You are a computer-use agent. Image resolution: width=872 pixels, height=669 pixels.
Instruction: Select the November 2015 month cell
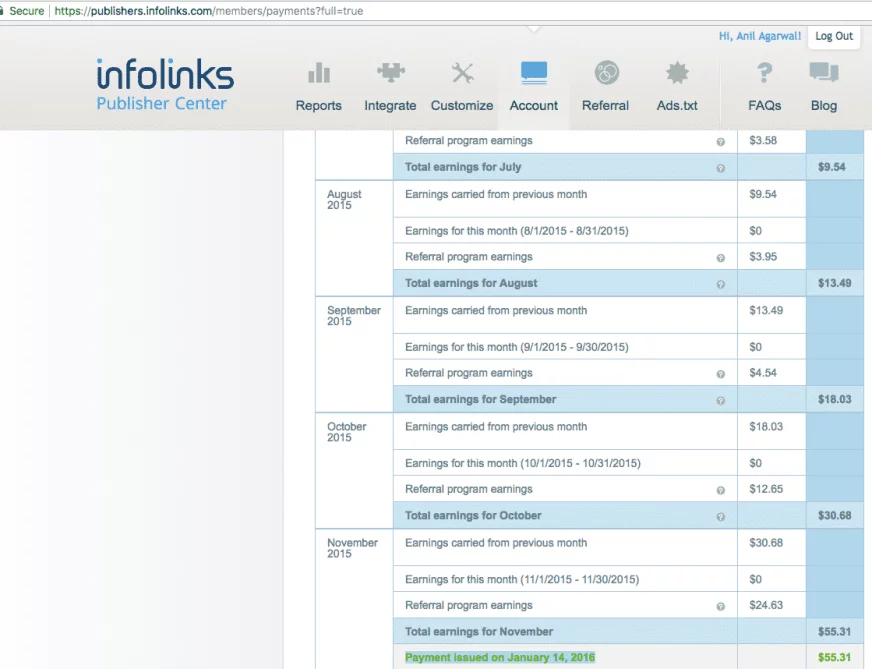(354, 598)
